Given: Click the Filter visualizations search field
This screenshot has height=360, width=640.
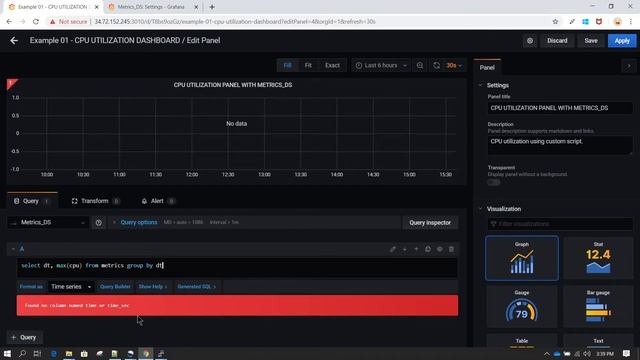Looking at the screenshot, I should (560, 224).
